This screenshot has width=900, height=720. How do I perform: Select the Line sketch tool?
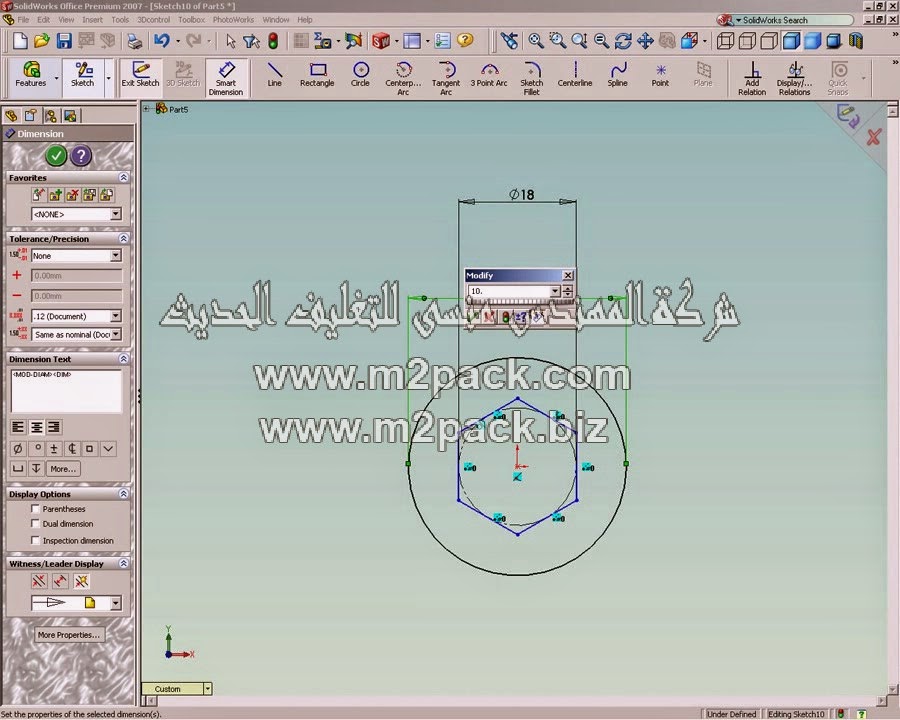click(x=274, y=76)
